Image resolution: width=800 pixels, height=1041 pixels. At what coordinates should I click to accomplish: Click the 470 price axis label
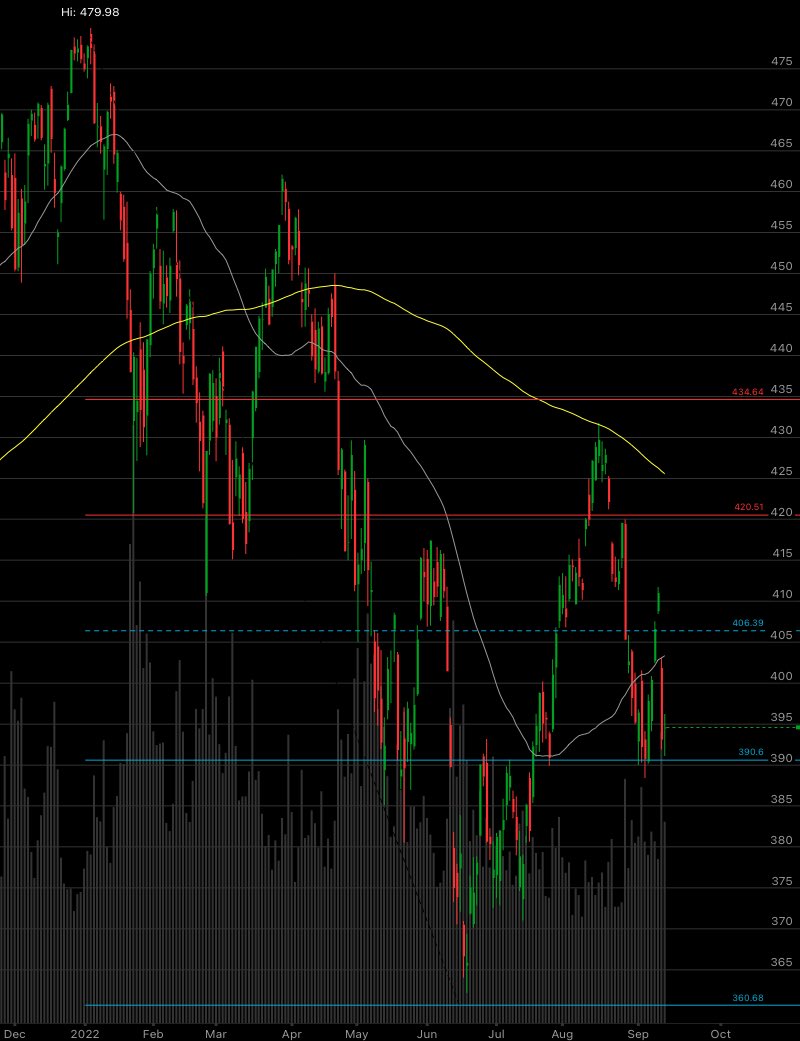point(781,102)
